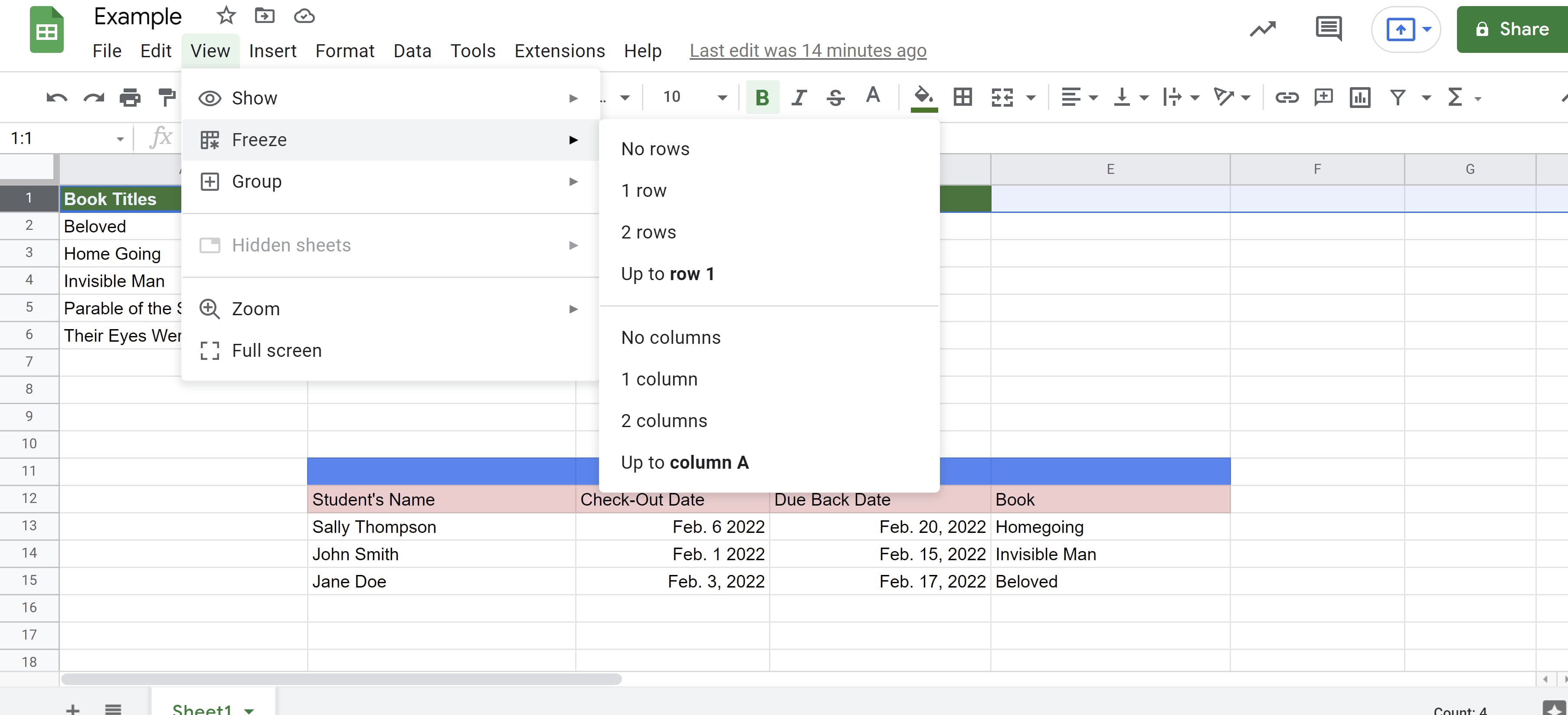Image resolution: width=1568 pixels, height=715 pixels.
Task: Open the insert chart icon
Action: click(1360, 98)
